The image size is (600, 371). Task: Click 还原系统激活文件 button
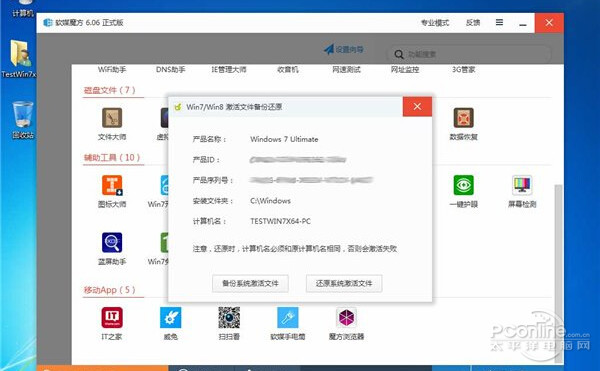344,283
